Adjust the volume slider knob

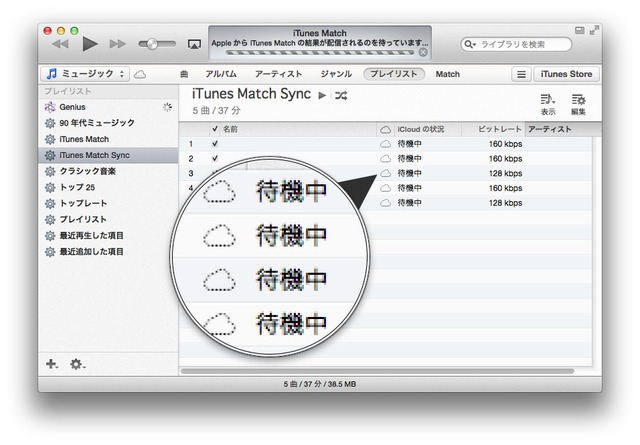point(152,44)
